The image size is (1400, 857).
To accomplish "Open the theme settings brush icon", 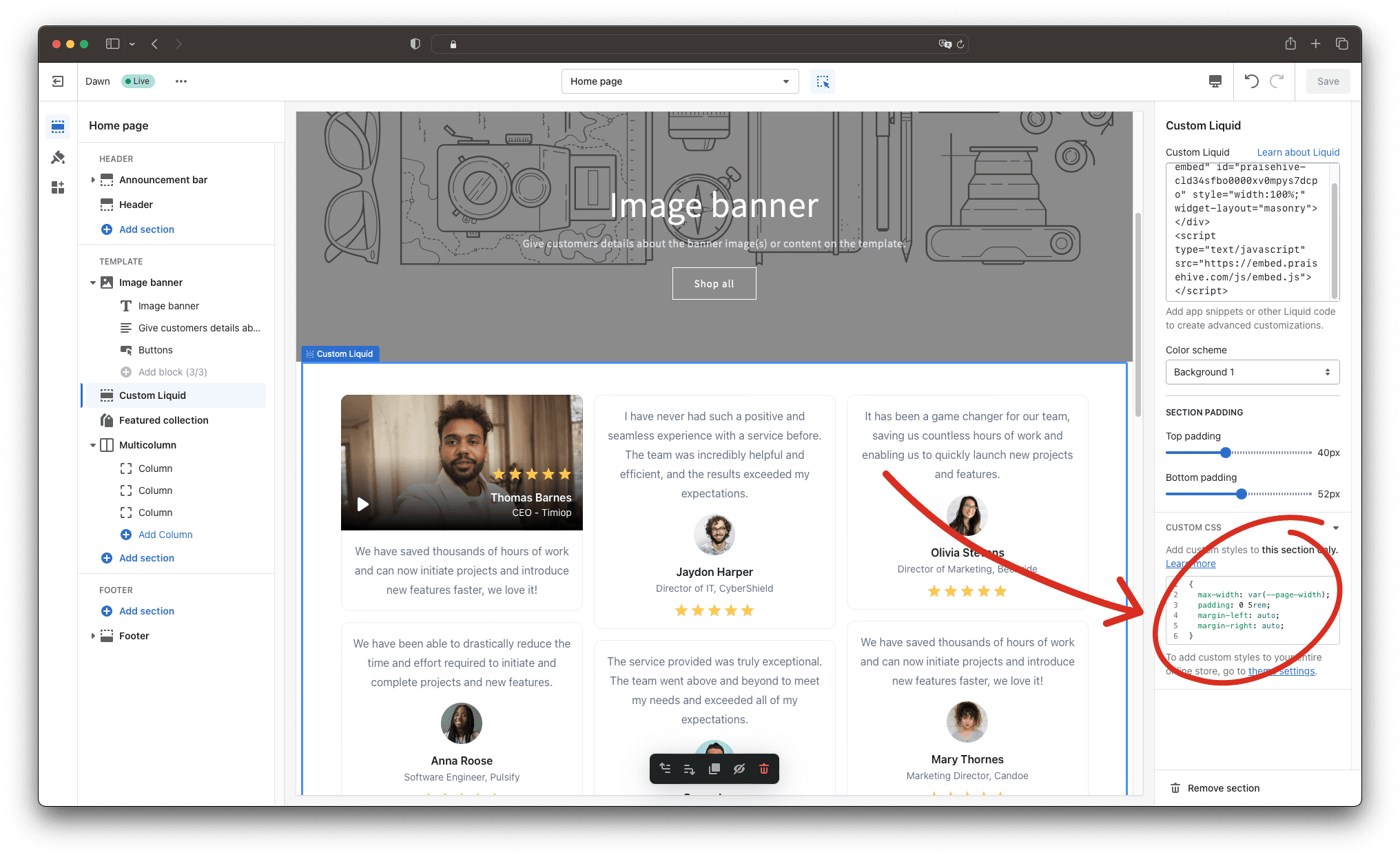I will coord(58,157).
